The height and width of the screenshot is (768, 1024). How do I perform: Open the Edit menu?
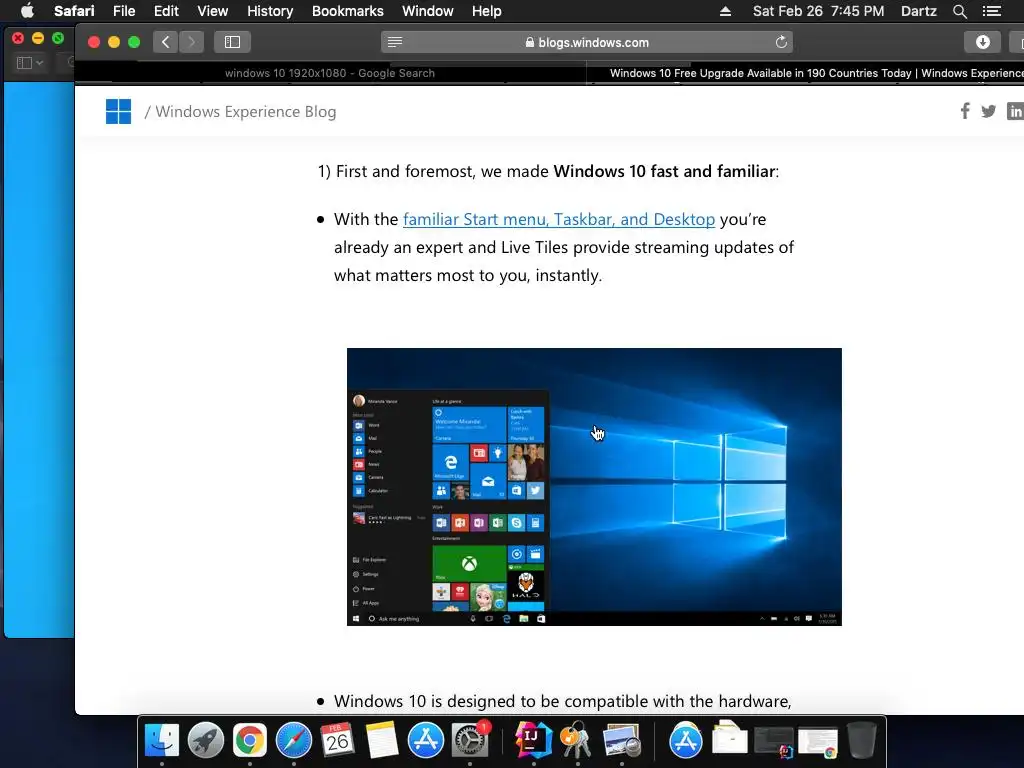[167, 11]
